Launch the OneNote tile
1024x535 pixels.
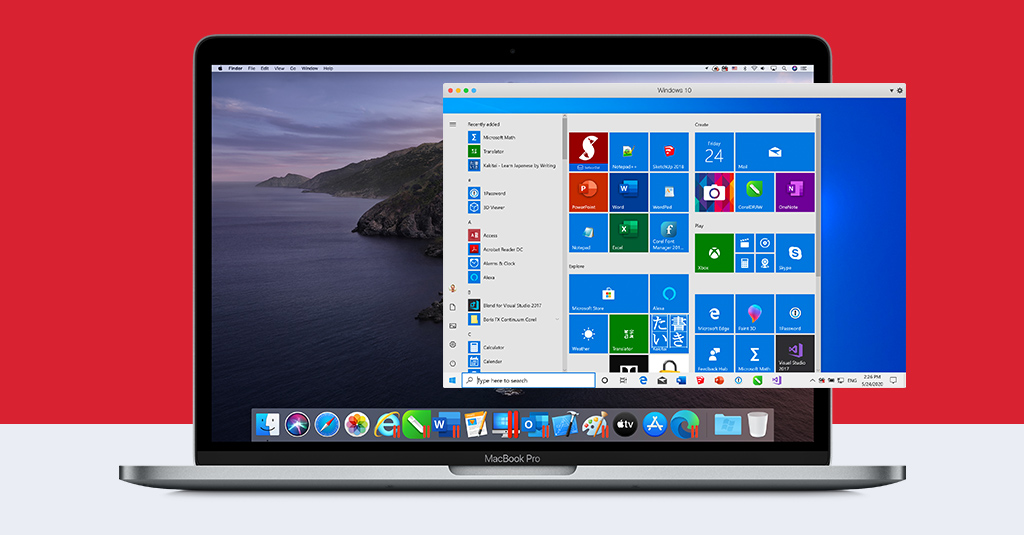(x=795, y=192)
